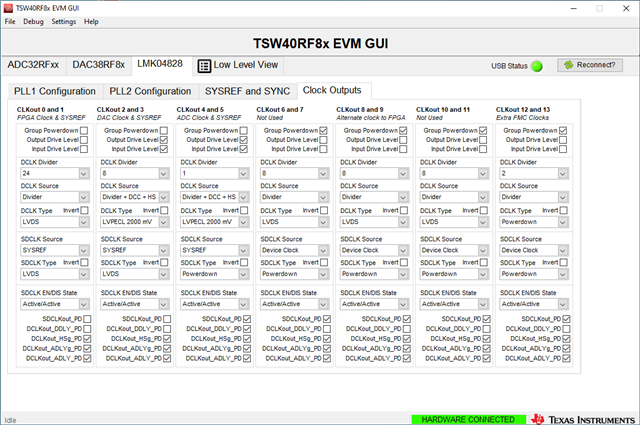
Task: Open the Low Level View tab
Action: pyautogui.click(x=238, y=65)
